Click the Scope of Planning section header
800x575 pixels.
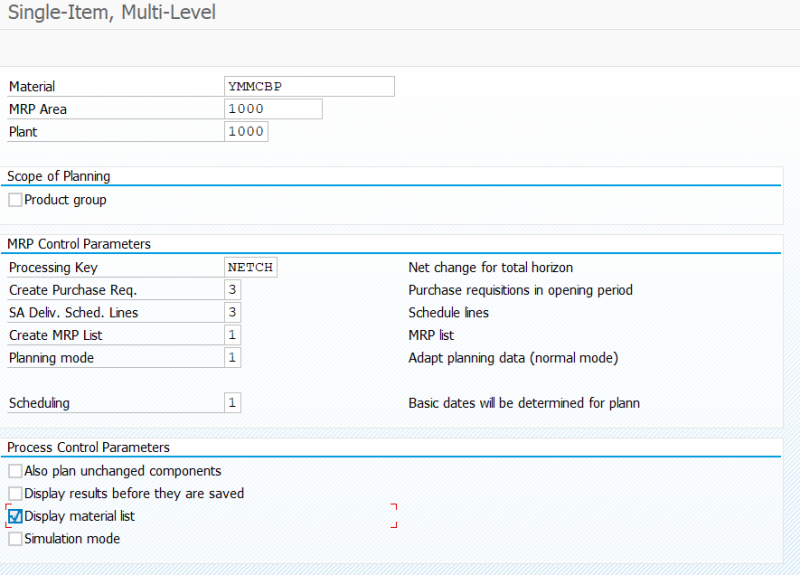[x=59, y=176]
